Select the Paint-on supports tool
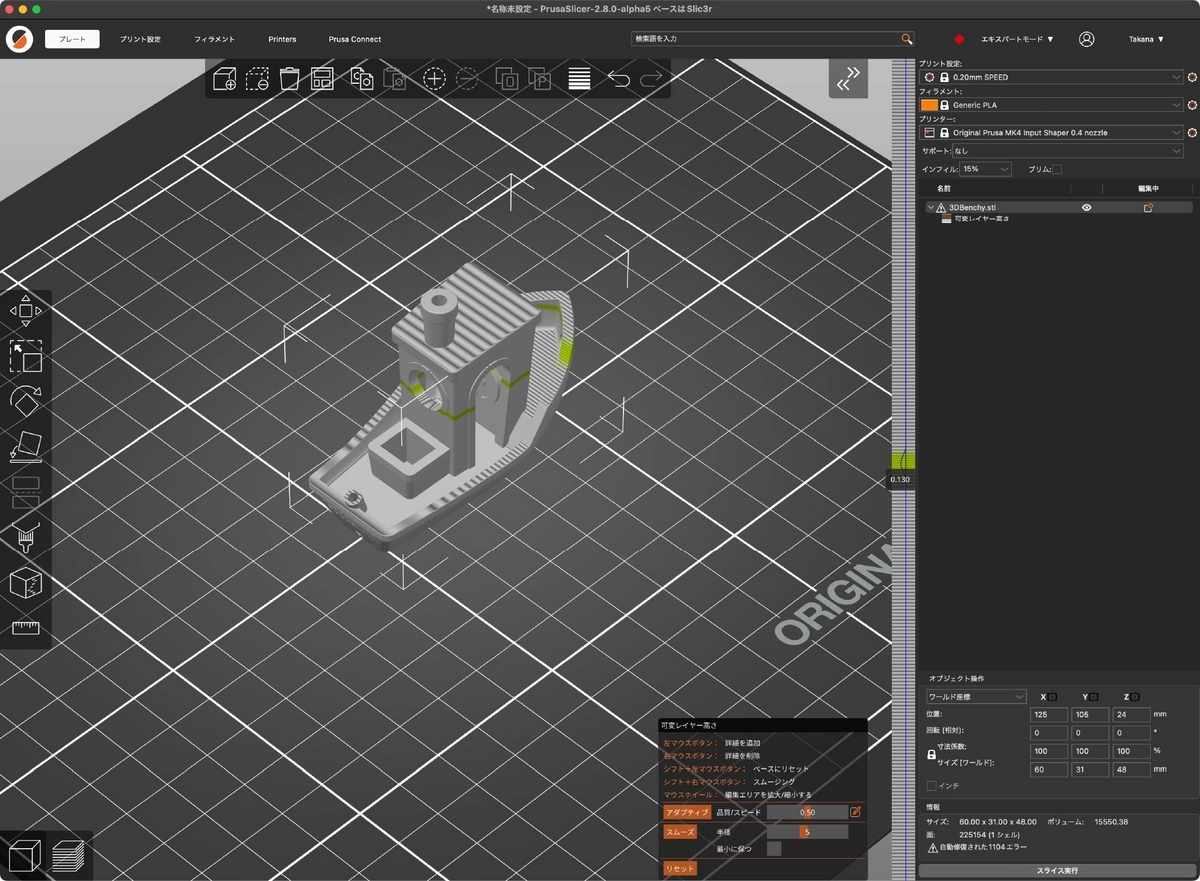Viewport: 1200px width, 881px height. click(x=26, y=538)
